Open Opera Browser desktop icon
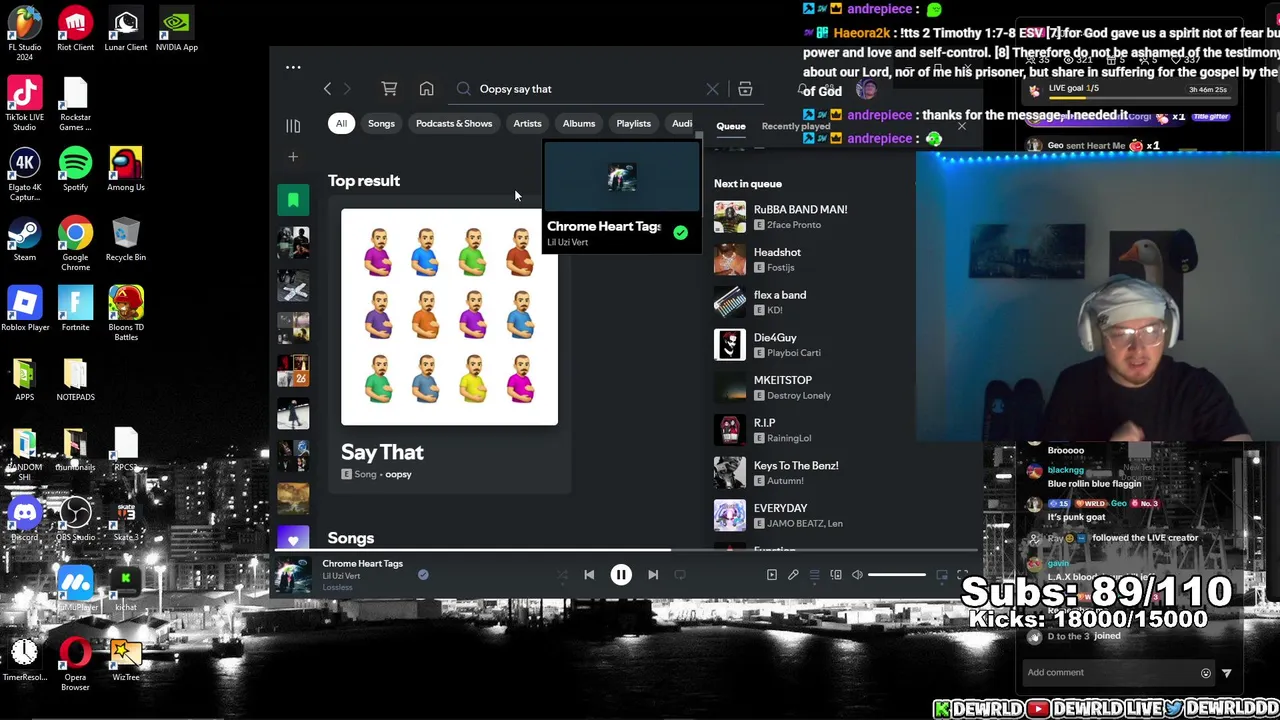Image resolution: width=1280 pixels, height=720 pixels. point(75,664)
